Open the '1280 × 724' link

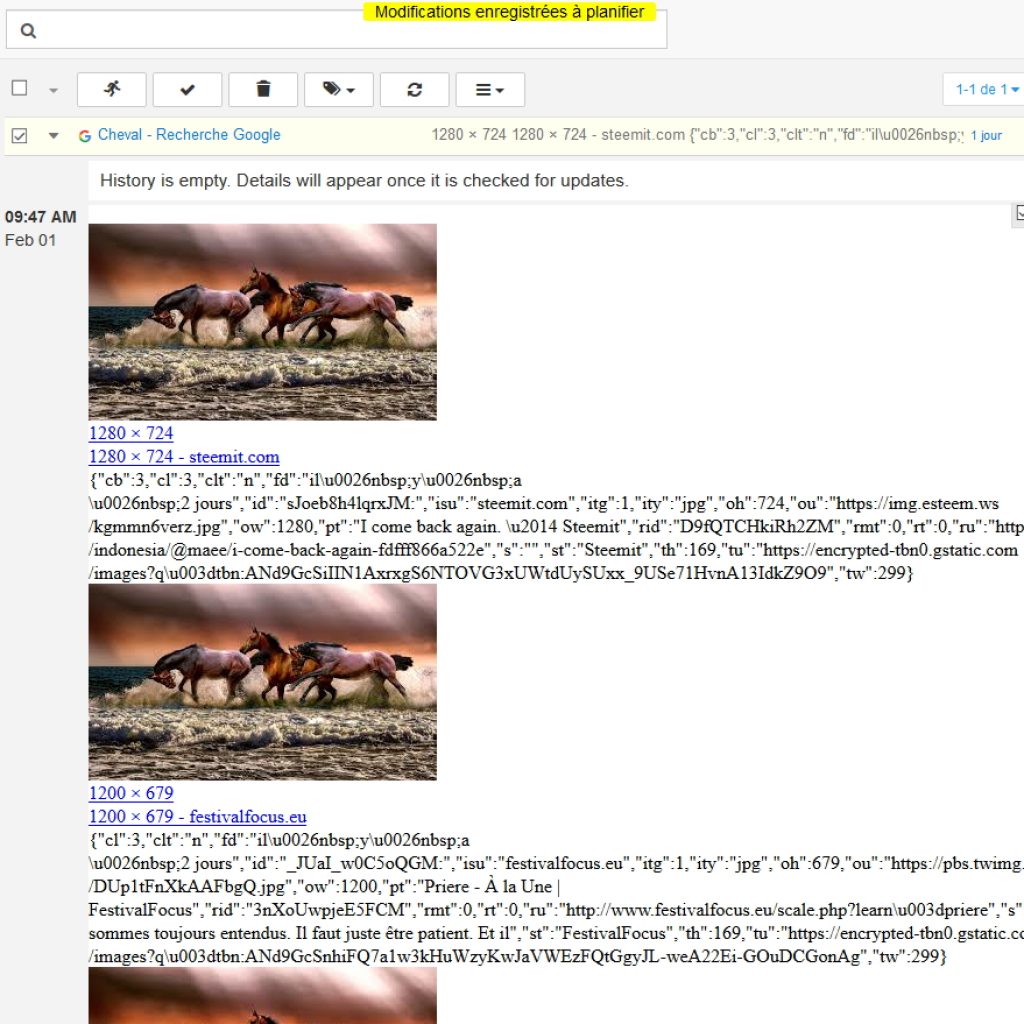[131, 433]
